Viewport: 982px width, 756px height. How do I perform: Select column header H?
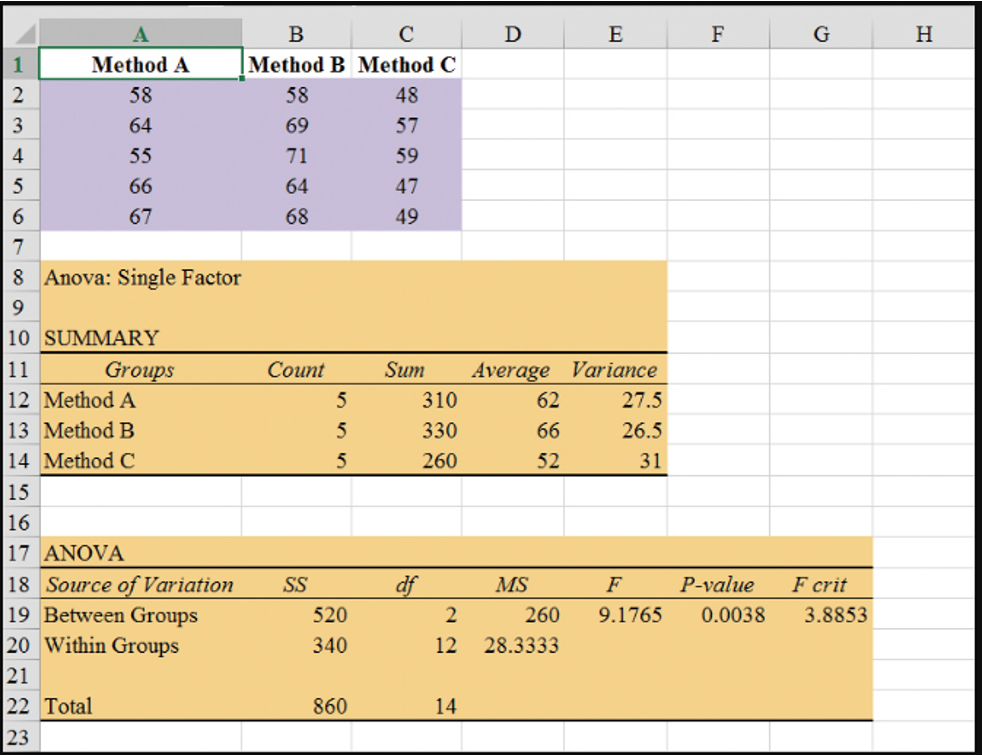pyautogui.click(x=922, y=33)
